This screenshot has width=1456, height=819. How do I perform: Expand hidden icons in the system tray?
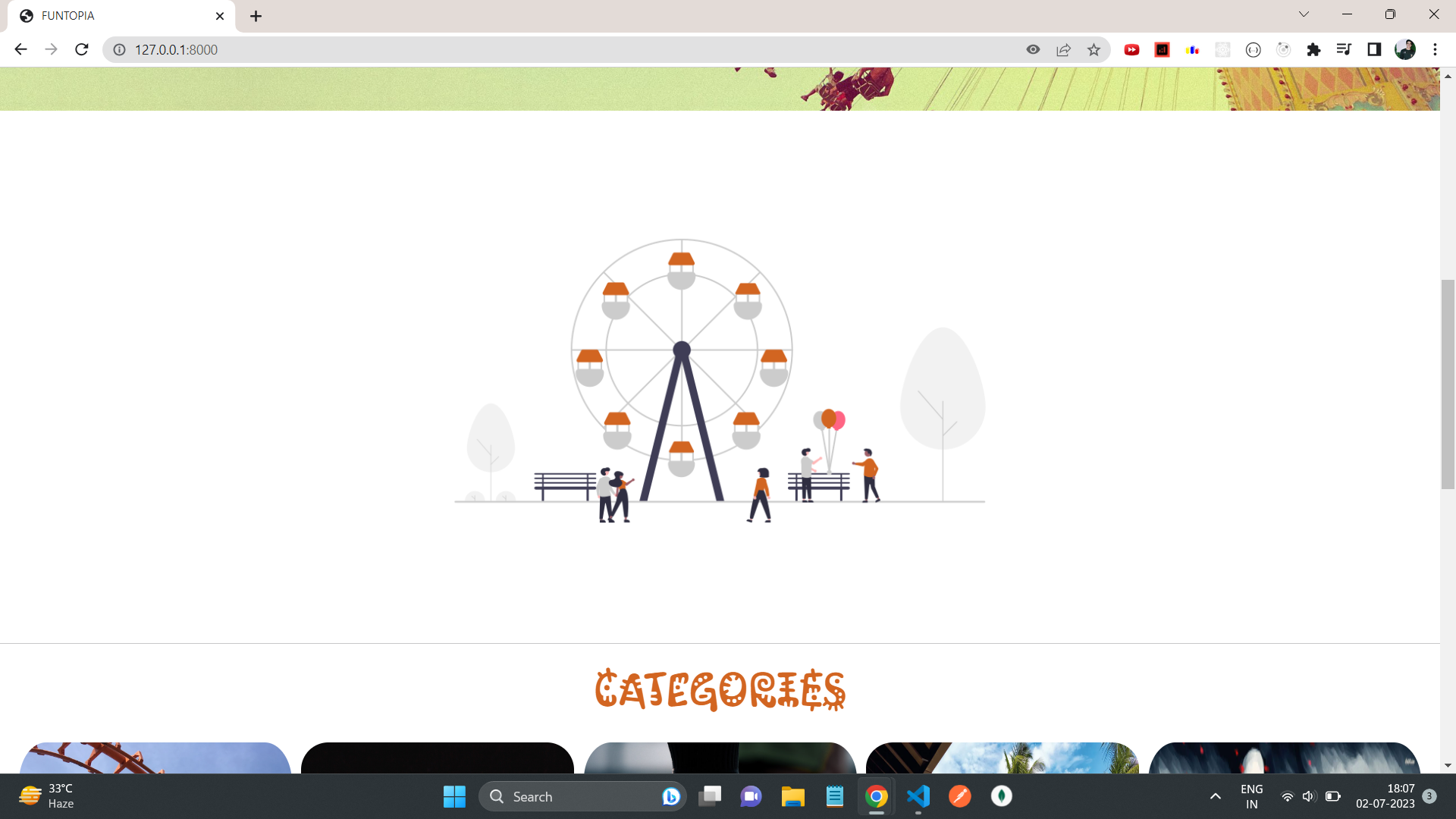point(1214,796)
